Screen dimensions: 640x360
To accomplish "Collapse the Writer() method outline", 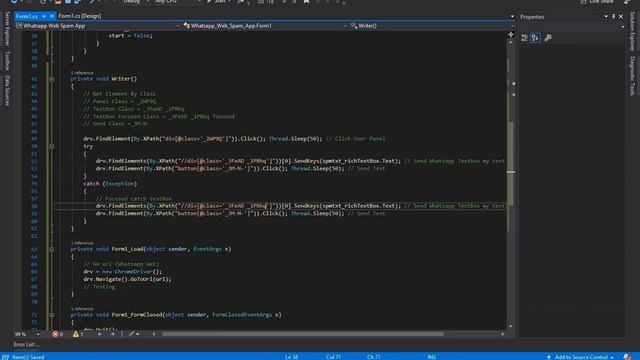I will point(52,79).
